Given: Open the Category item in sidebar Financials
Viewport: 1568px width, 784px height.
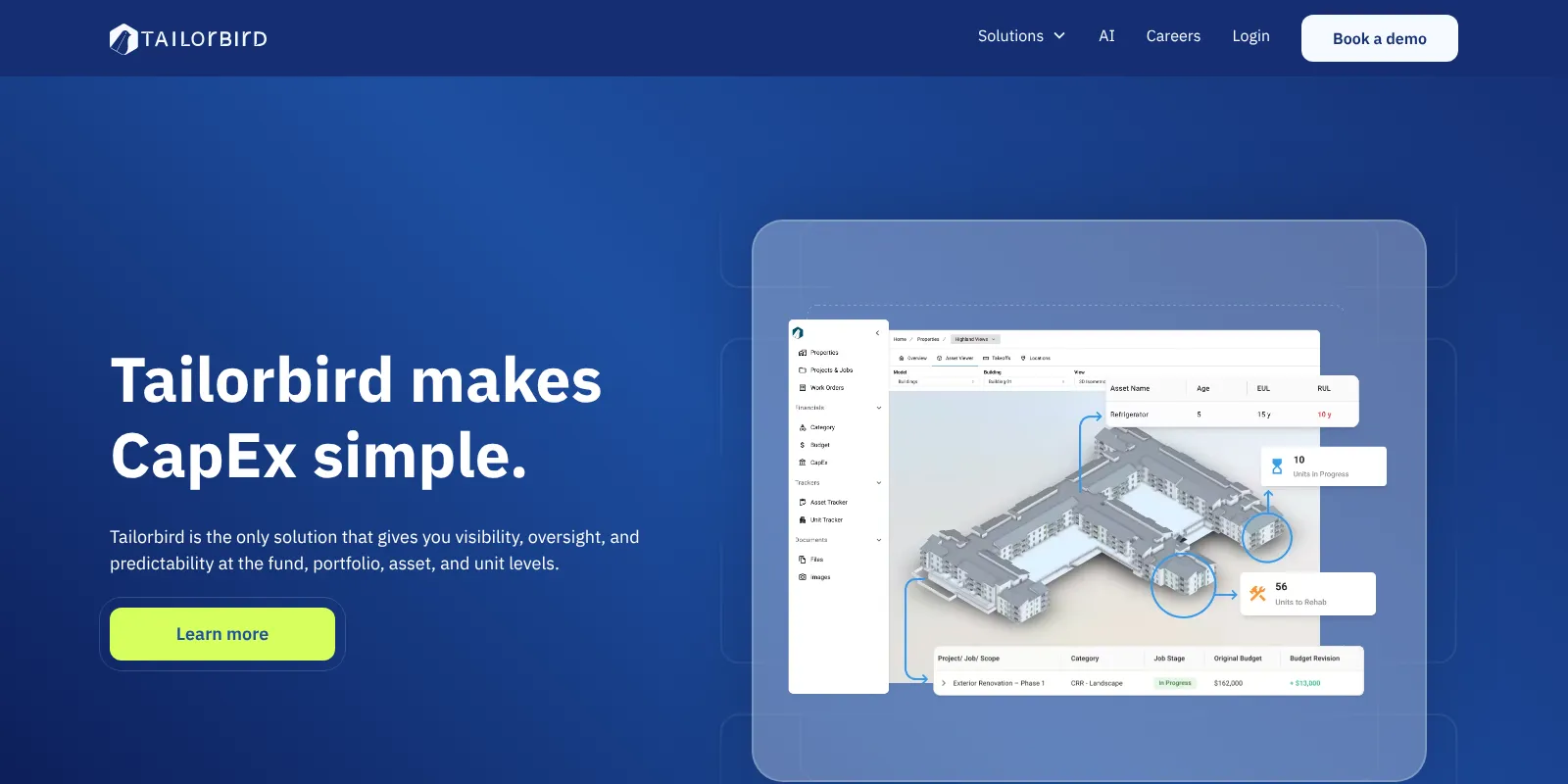Looking at the screenshot, I should click(x=817, y=427).
